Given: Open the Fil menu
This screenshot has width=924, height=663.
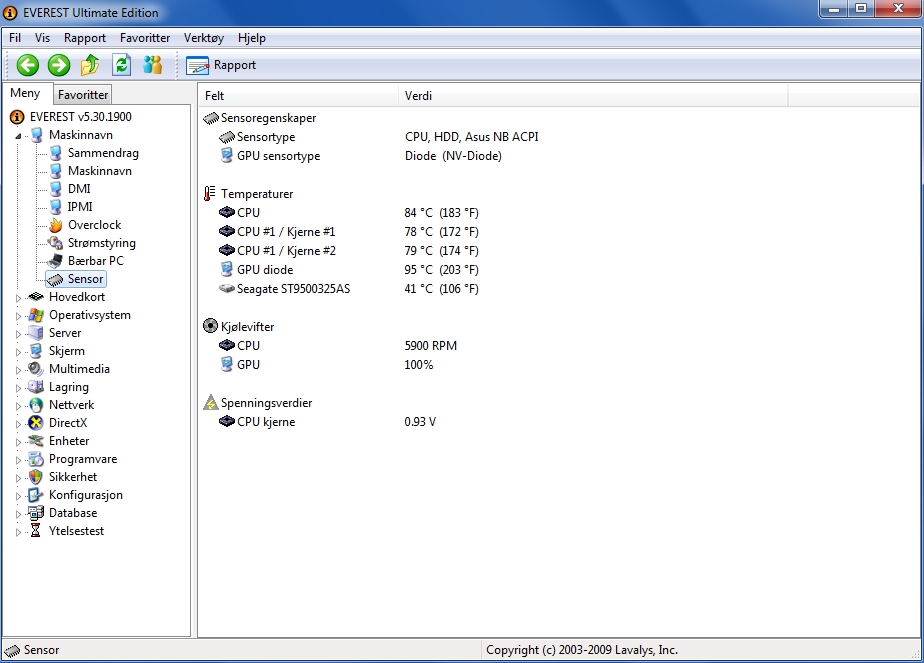Looking at the screenshot, I should pyautogui.click(x=15, y=38).
